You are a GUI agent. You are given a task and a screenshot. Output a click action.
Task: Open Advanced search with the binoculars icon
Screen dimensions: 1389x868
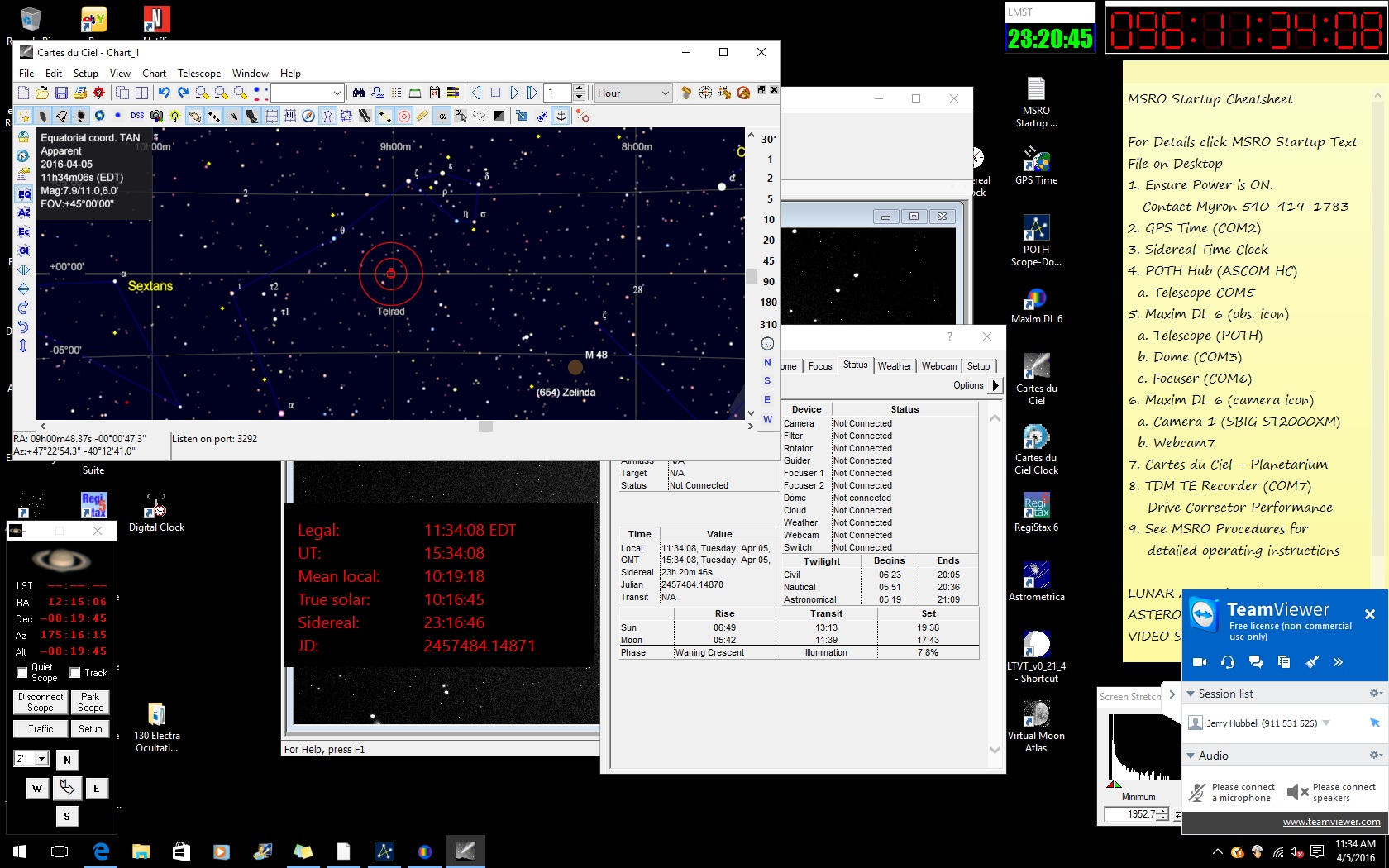[x=359, y=93]
